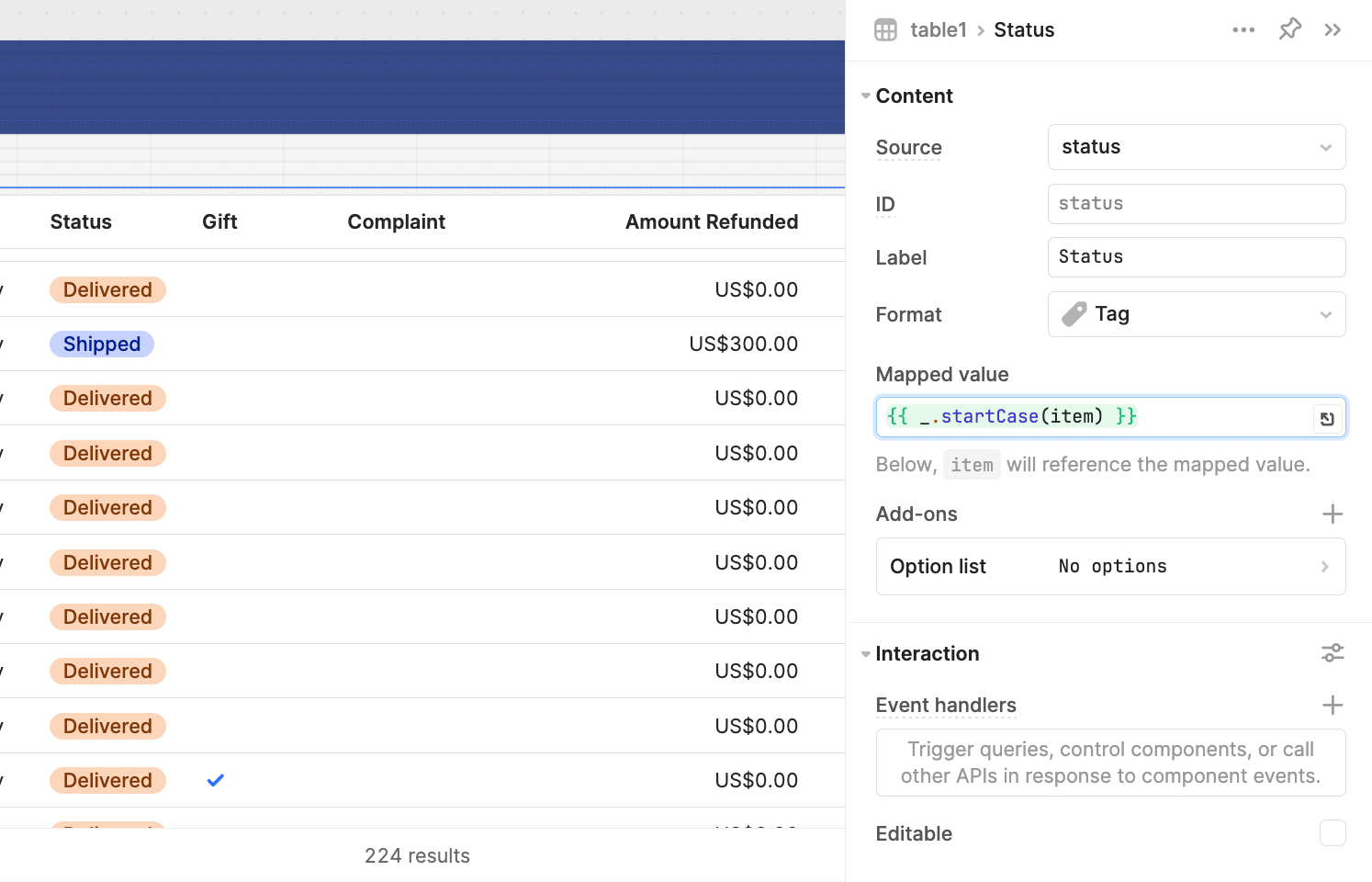1372x882 pixels.
Task: Add an event handler with plus icon
Action: (x=1333, y=706)
